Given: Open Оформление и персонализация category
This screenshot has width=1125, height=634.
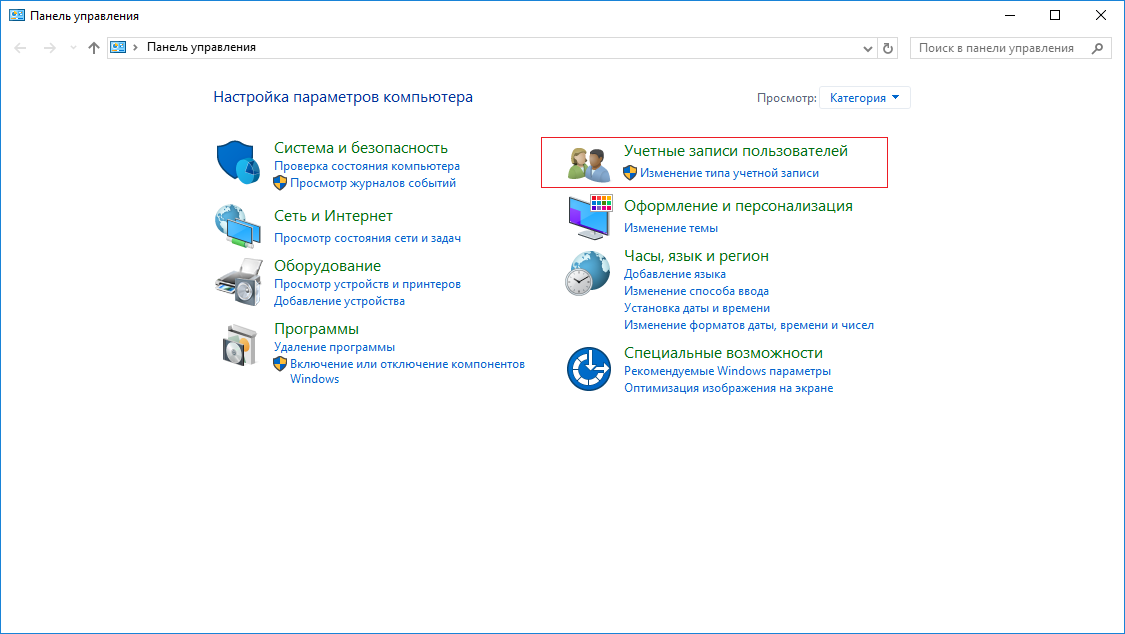Looking at the screenshot, I should pyautogui.click(x=738, y=207).
